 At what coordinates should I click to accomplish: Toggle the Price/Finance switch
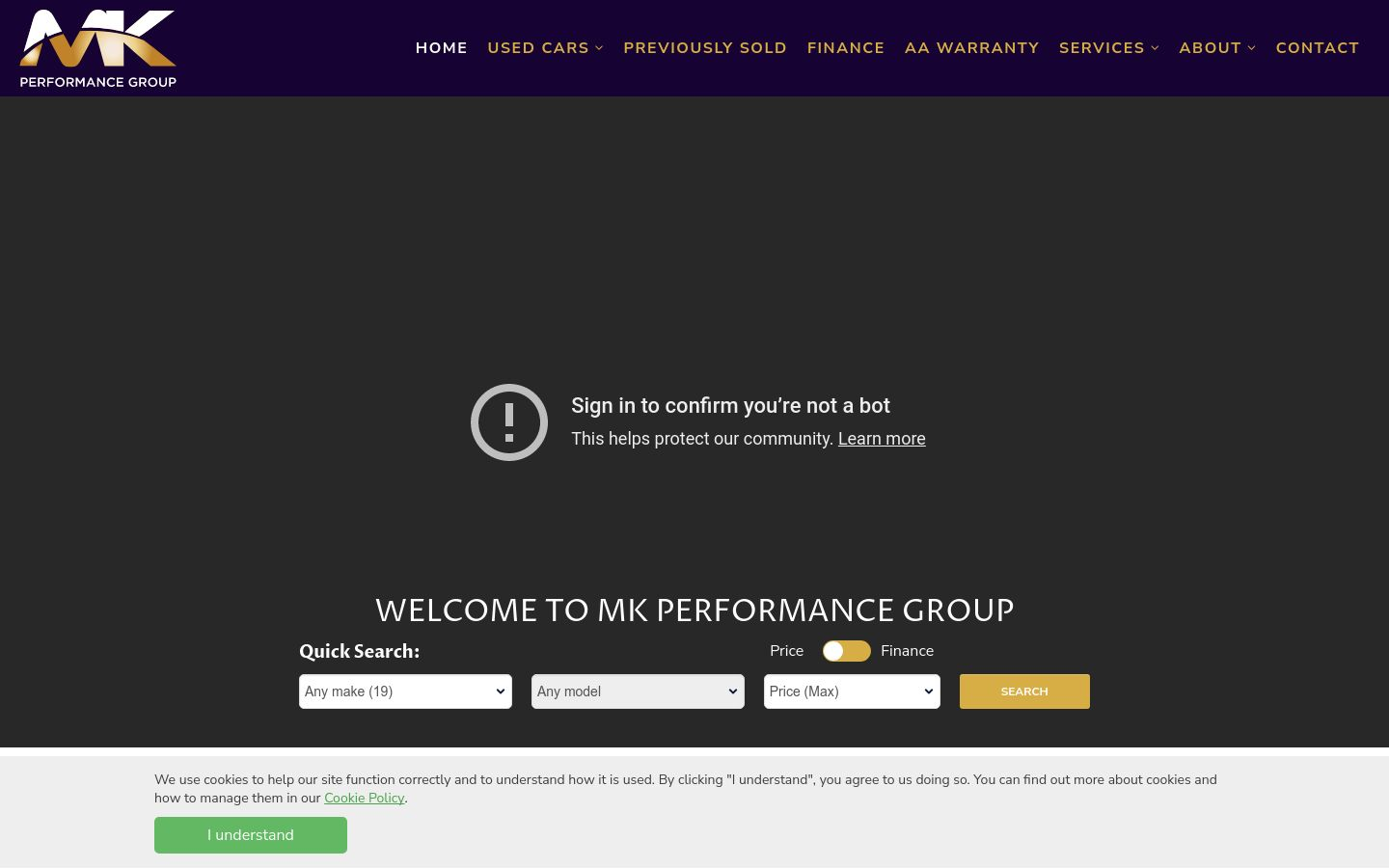tap(846, 651)
